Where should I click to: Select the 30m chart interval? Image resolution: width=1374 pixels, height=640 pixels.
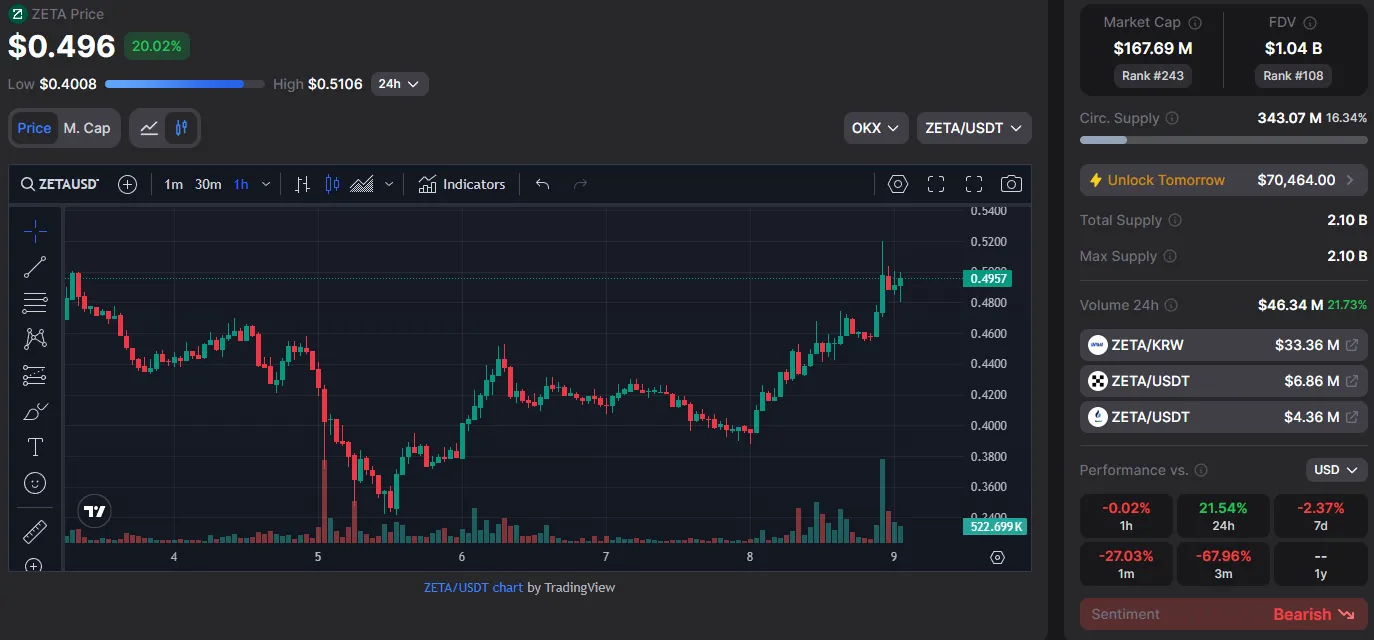click(x=208, y=184)
